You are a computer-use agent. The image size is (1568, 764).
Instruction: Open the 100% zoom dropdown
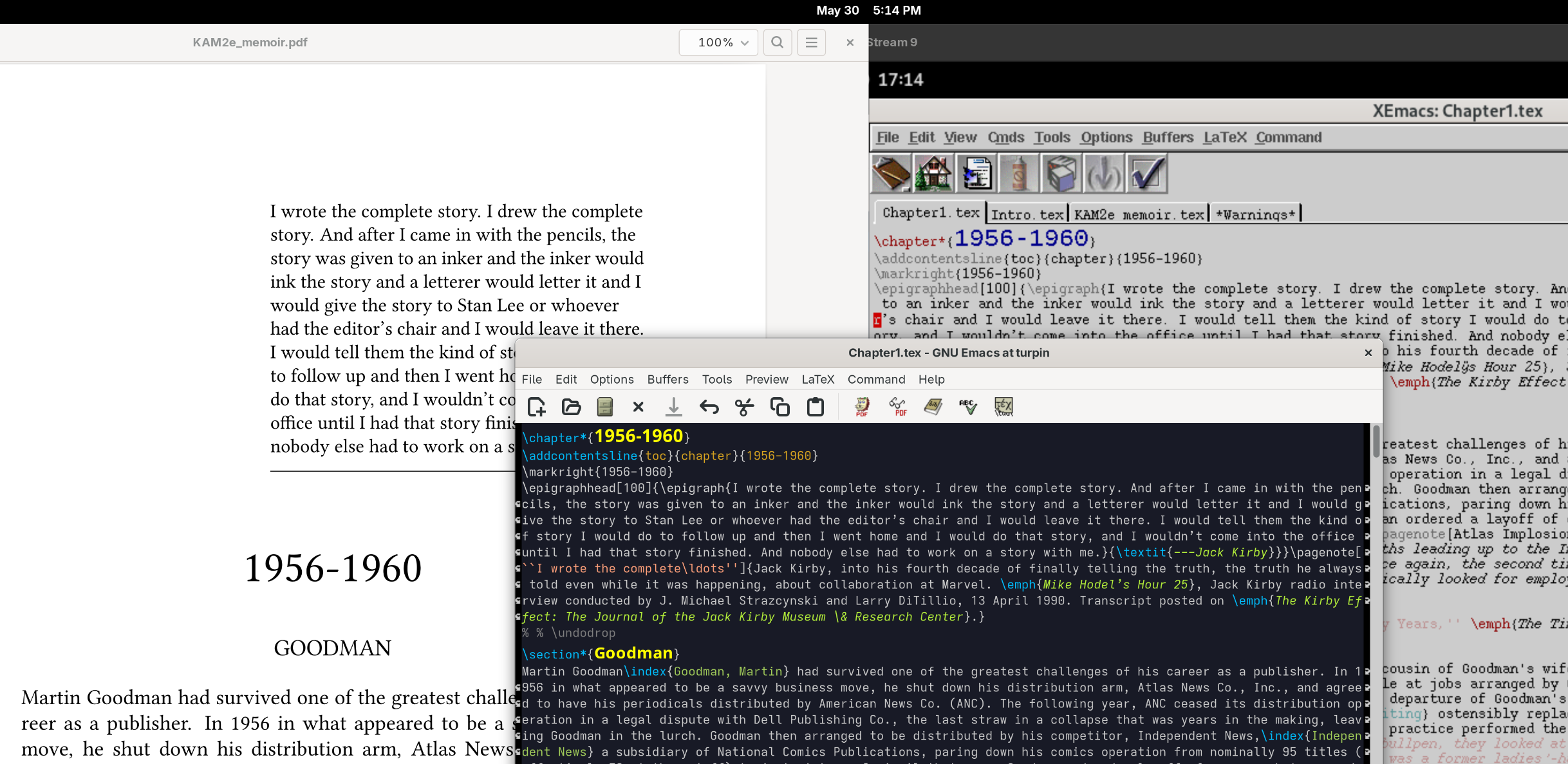coord(718,42)
